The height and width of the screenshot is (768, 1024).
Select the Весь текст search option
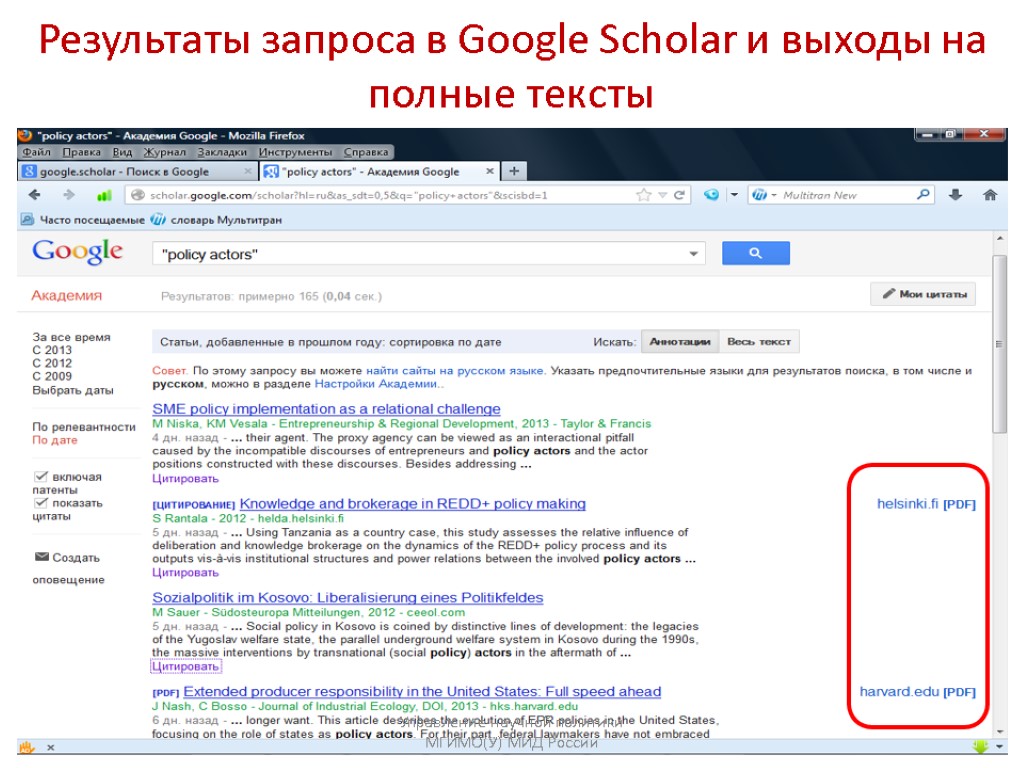click(x=759, y=342)
